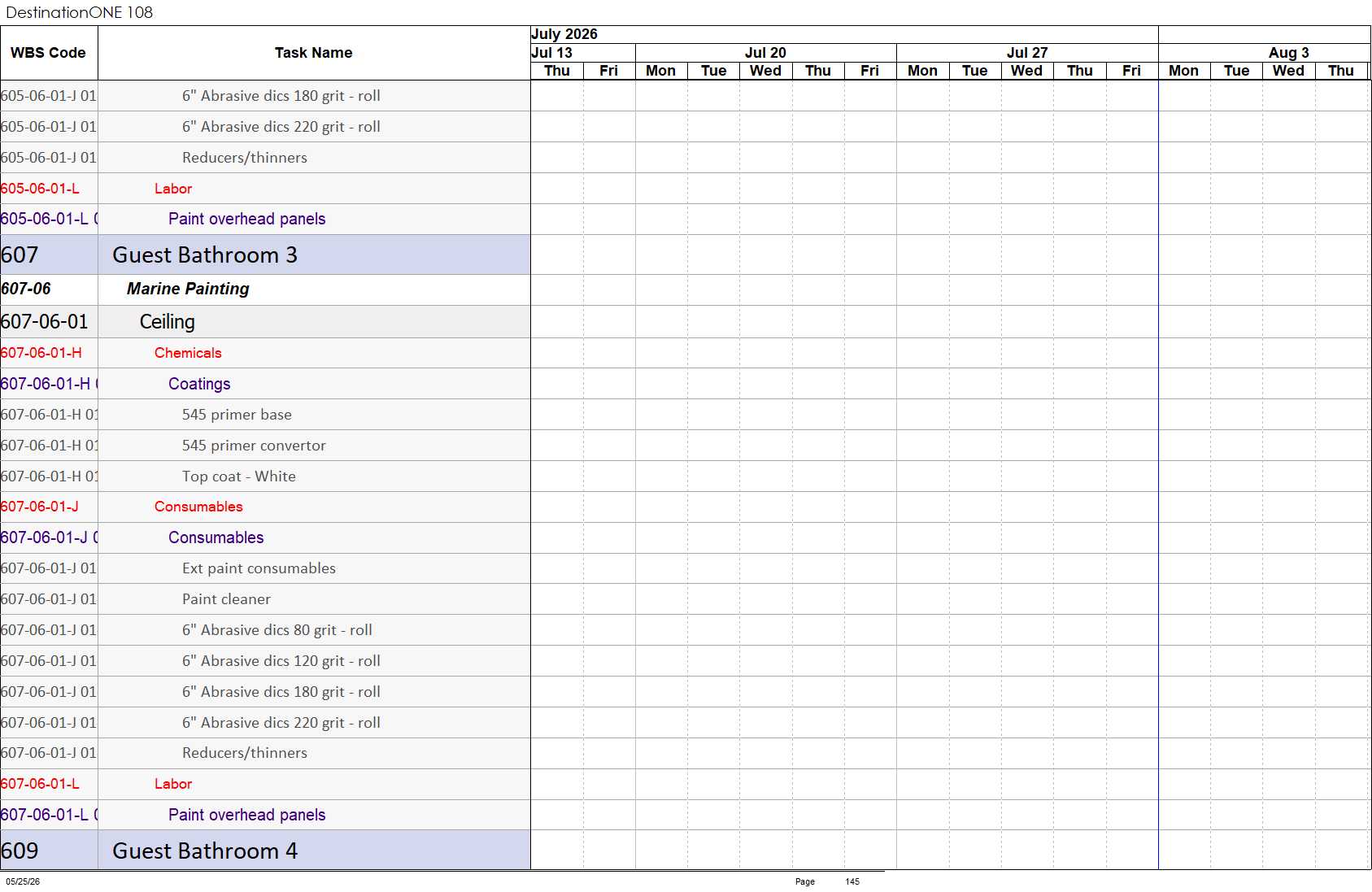1372x892 pixels.
Task: Click WBS code cell 607-06
Action: [49, 289]
